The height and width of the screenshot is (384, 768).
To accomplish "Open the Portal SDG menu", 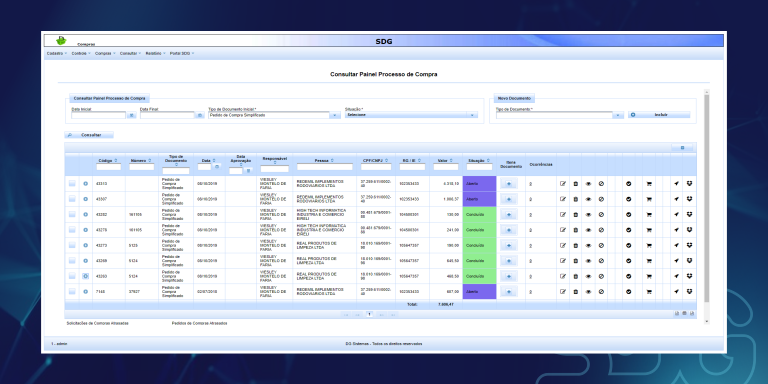I will point(182,53).
